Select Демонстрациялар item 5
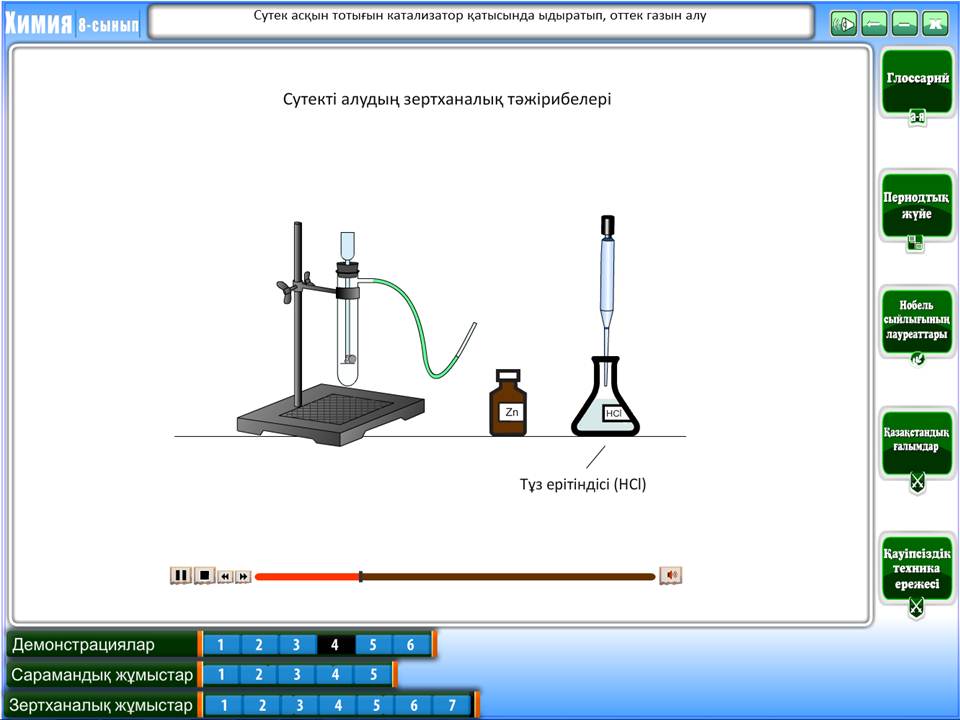 click(373, 645)
